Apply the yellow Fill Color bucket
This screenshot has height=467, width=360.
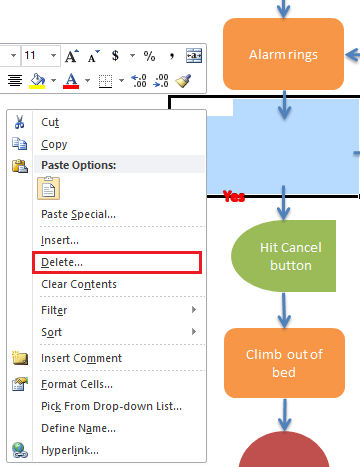37,81
